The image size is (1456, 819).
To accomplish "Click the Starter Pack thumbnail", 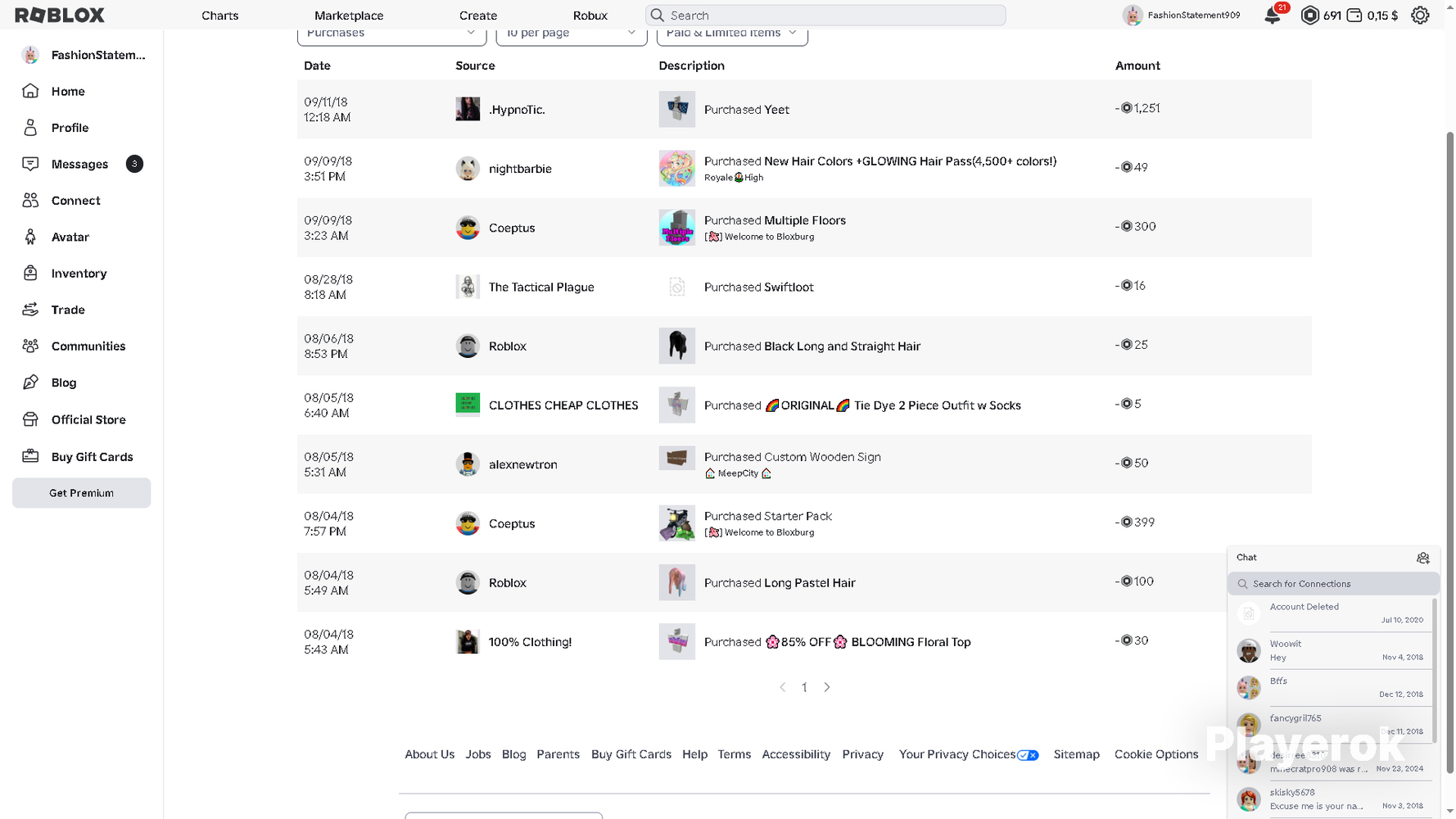I will [x=676, y=523].
